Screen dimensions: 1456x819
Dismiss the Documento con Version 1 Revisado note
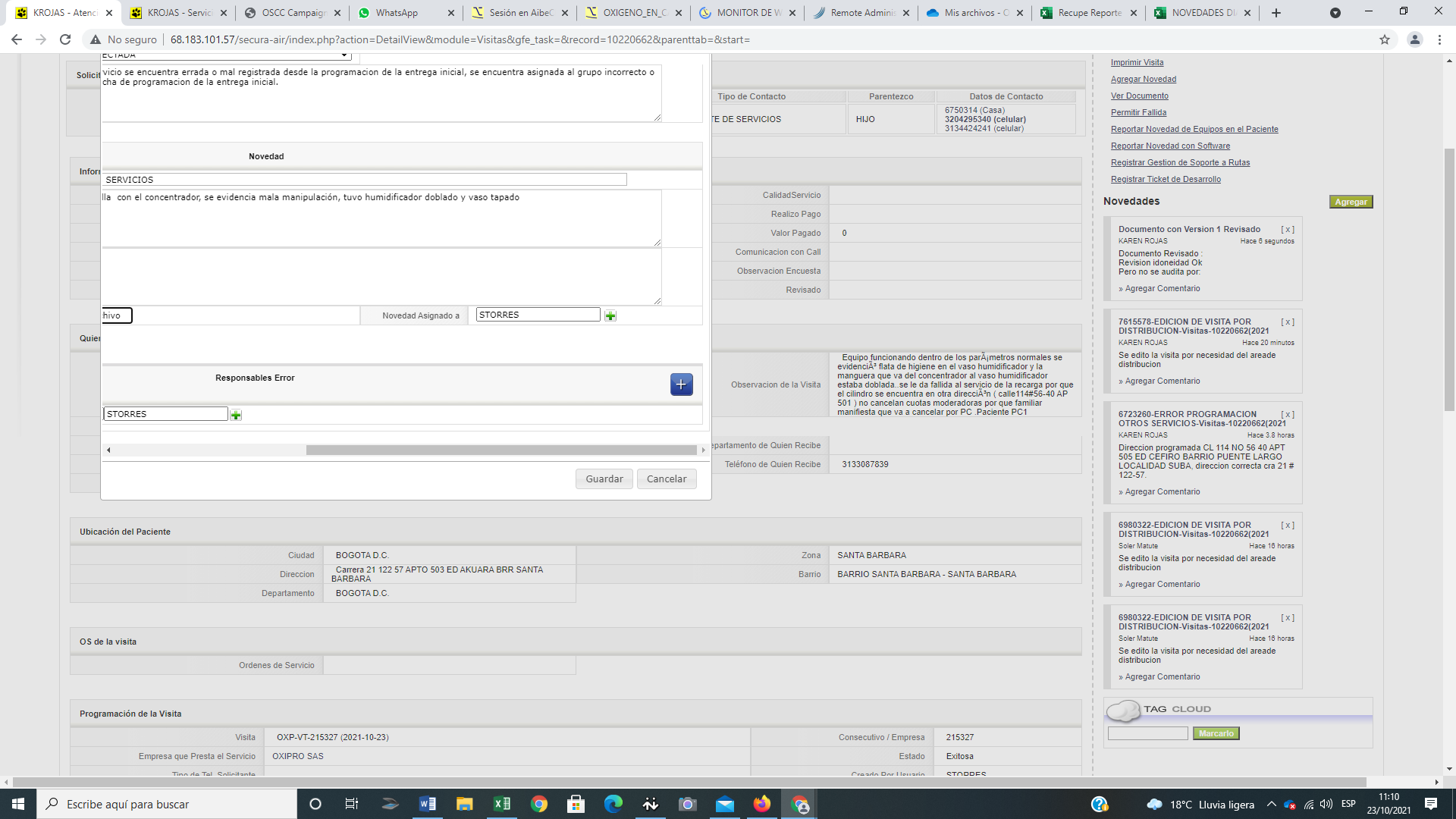click(x=1288, y=229)
